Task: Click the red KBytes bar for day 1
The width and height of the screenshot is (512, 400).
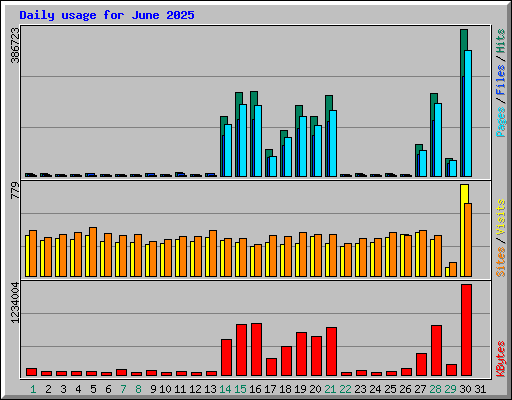Action: pos(31,372)
